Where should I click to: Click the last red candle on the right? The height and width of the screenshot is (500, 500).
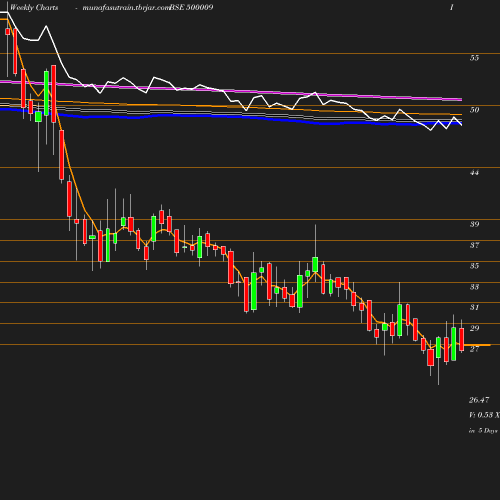(x=462, y=339)
